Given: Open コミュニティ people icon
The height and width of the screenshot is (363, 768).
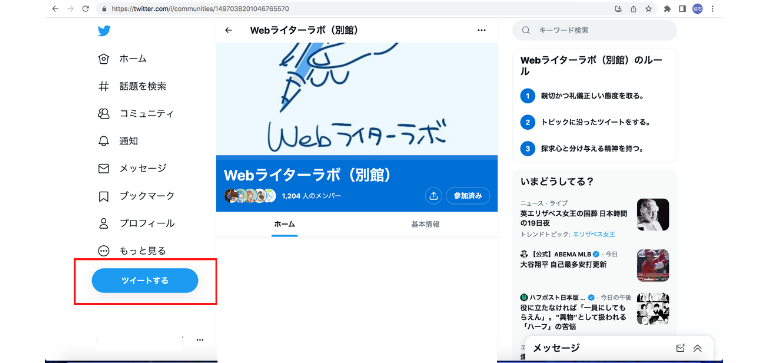Looking at the screenshot, I should coord(103,114).
